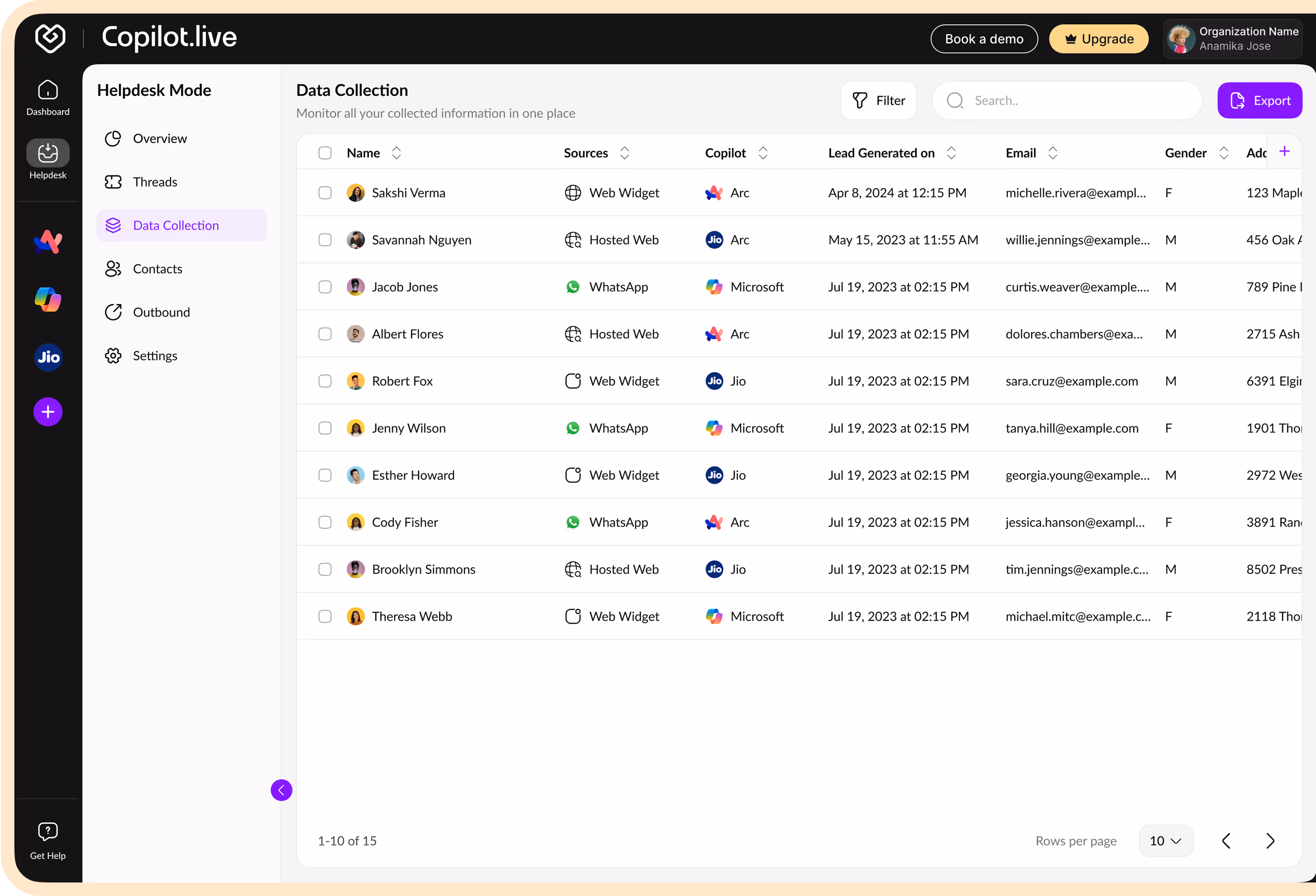Check the Brooklyn Simmons row
The image size is (1316, 896).
(x=325, y=569)
